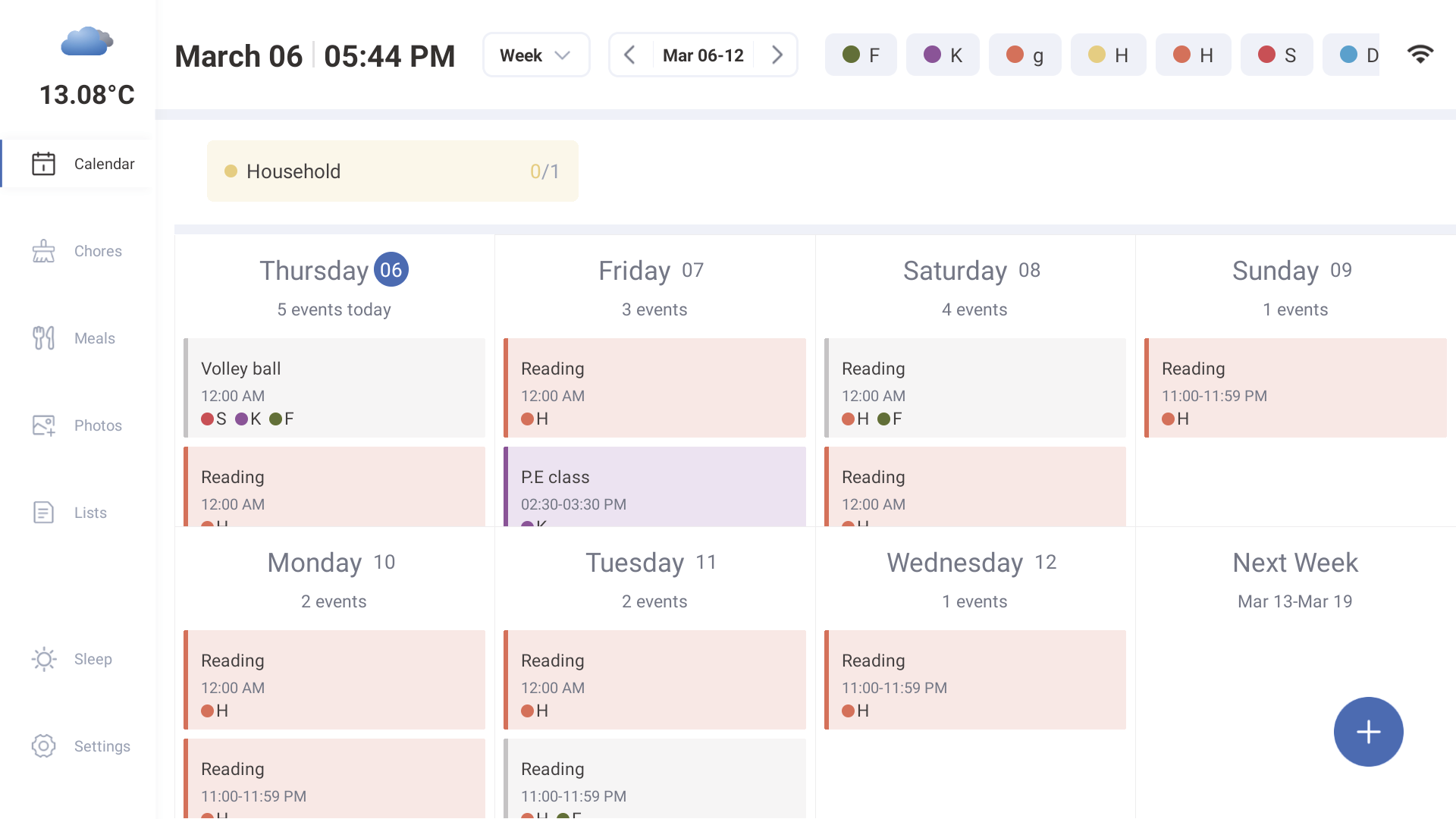Screen dimensions: 1456x819
Task: Go to next week with right chevron
Action: click(777, 54)
